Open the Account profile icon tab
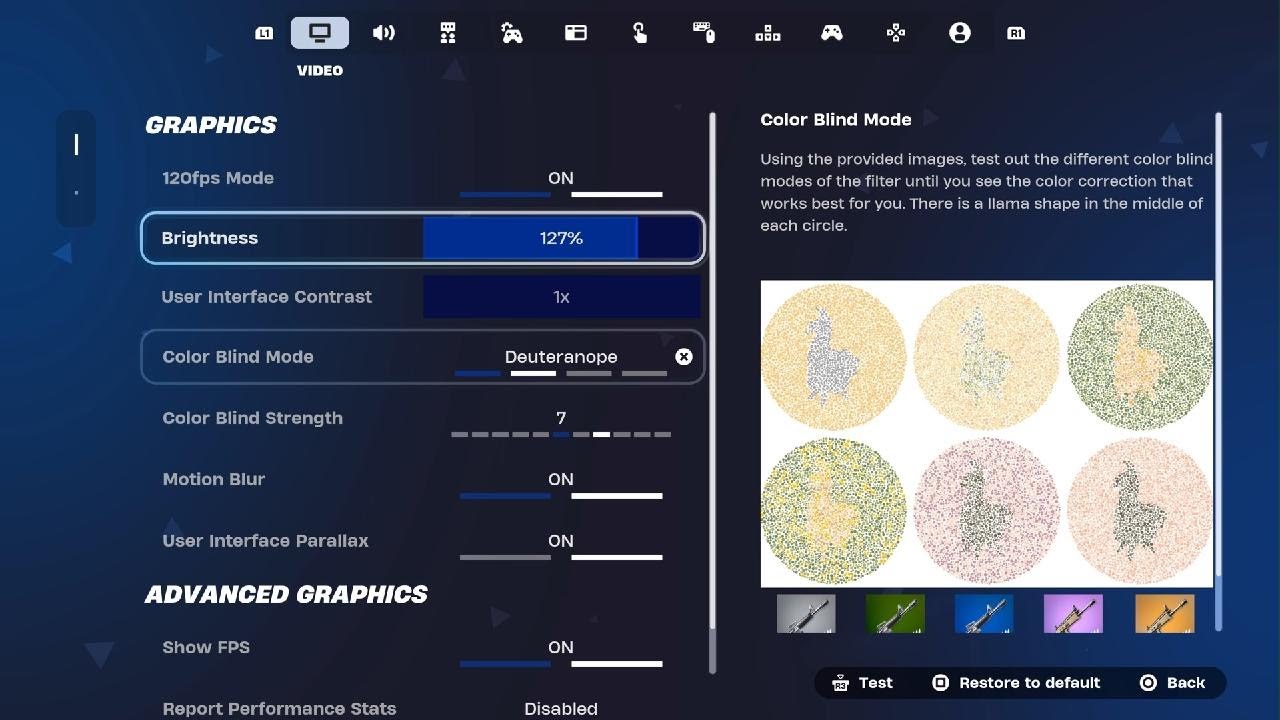This screenshot has width=1280, height=720. [x=960, y=33]
